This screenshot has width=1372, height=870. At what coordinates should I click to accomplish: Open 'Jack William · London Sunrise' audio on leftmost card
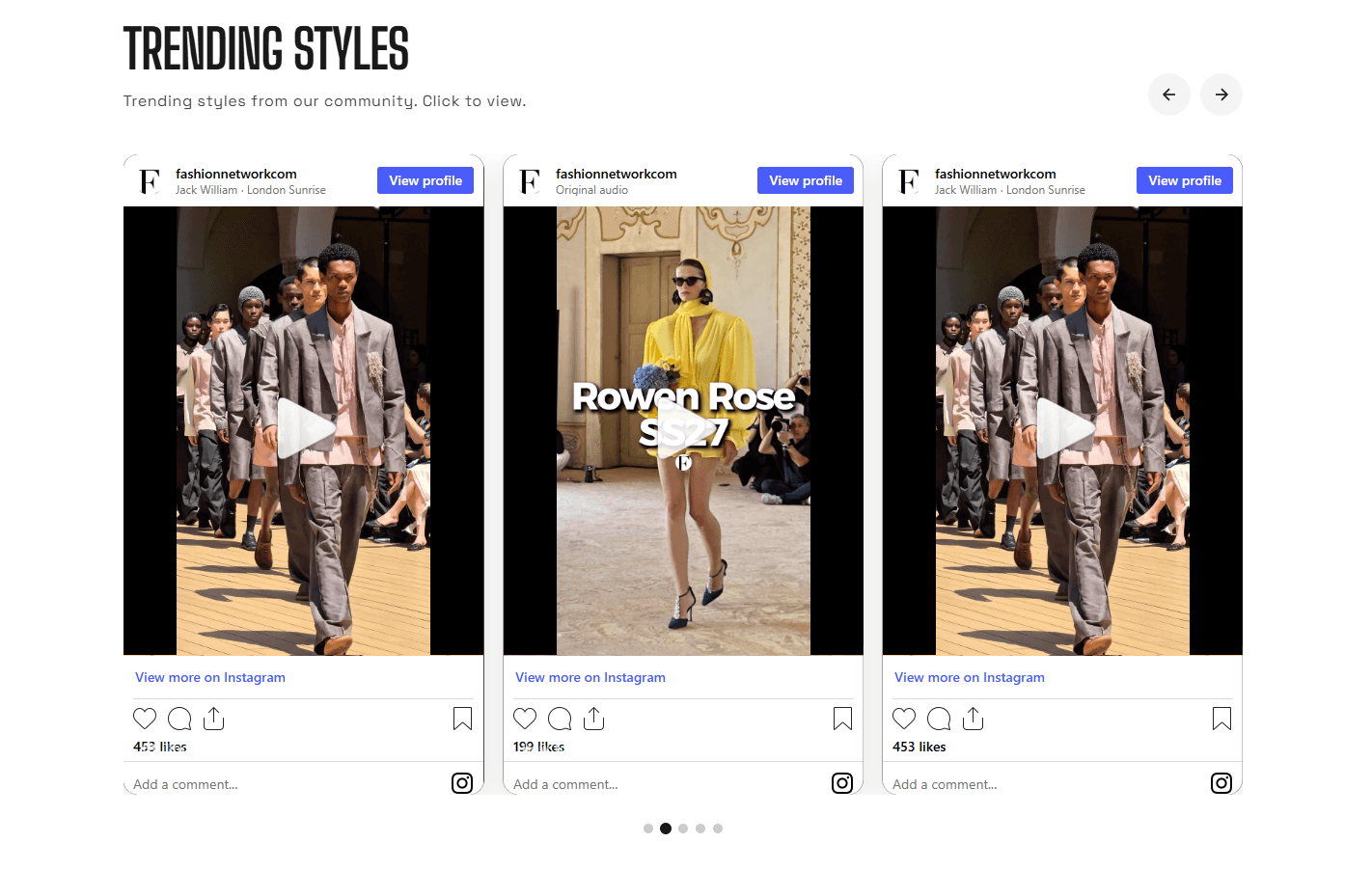pyautogui.click(x=251, y=190)
